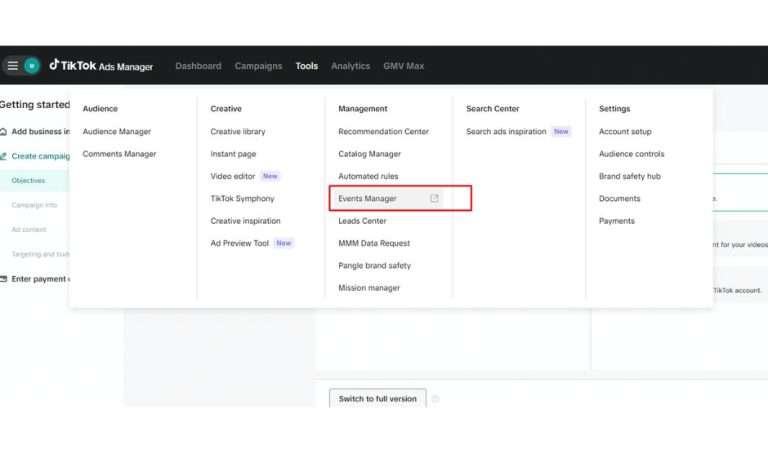Click the teal account avatar icon
Image resolution: width=768 pixels, height=453 pixels.
click(x=32, y=66)
